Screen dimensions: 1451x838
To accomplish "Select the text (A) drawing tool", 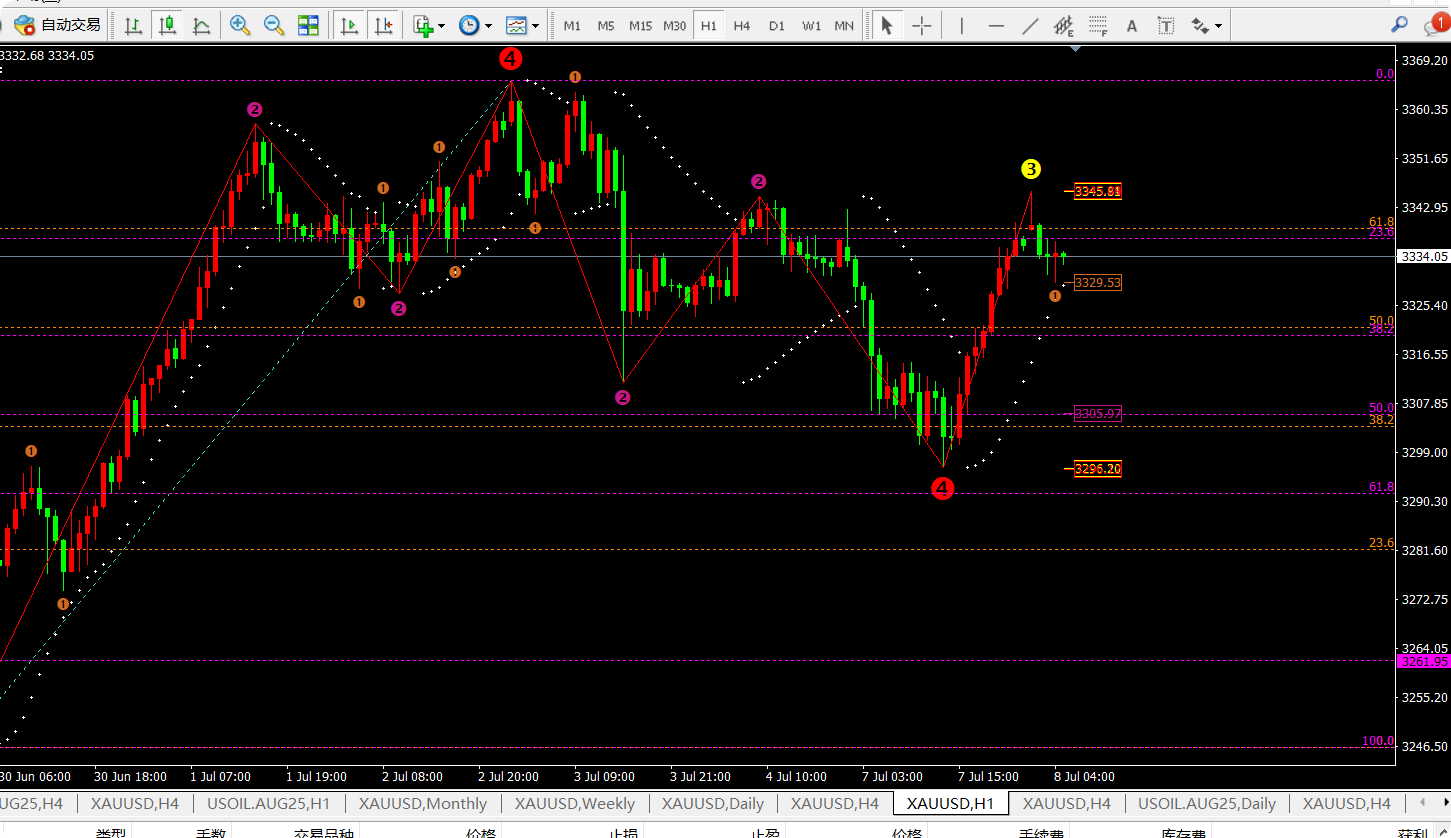I will coord(1132,25).
